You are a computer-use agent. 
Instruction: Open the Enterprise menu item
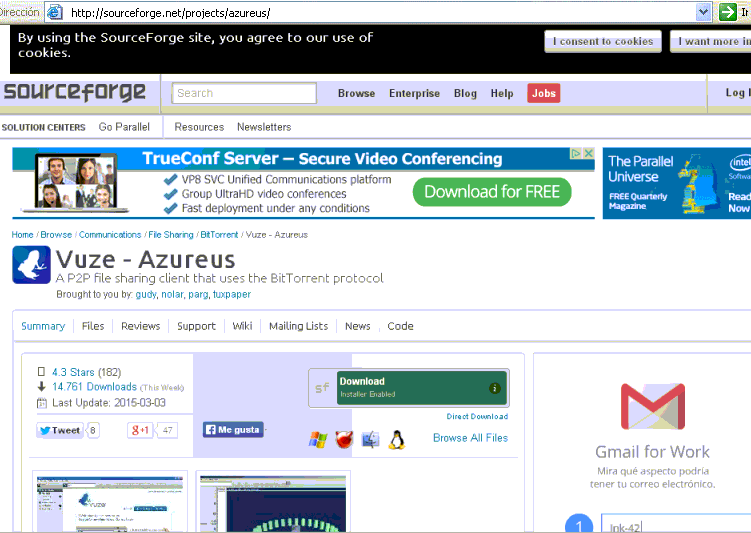pyautogui.click(x=414, y=93)
